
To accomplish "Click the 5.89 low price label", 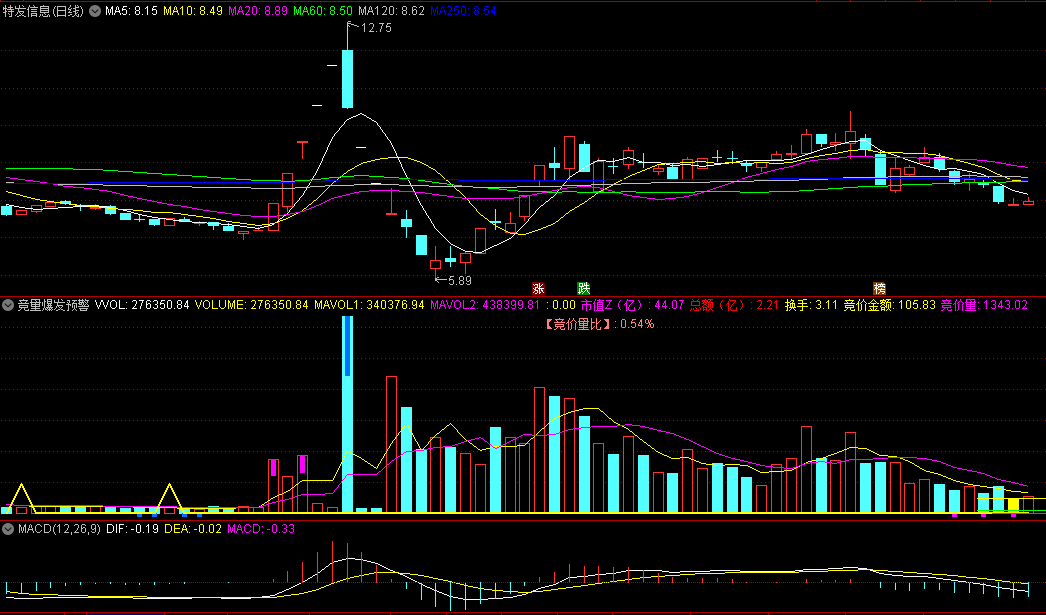I will 460,281.
